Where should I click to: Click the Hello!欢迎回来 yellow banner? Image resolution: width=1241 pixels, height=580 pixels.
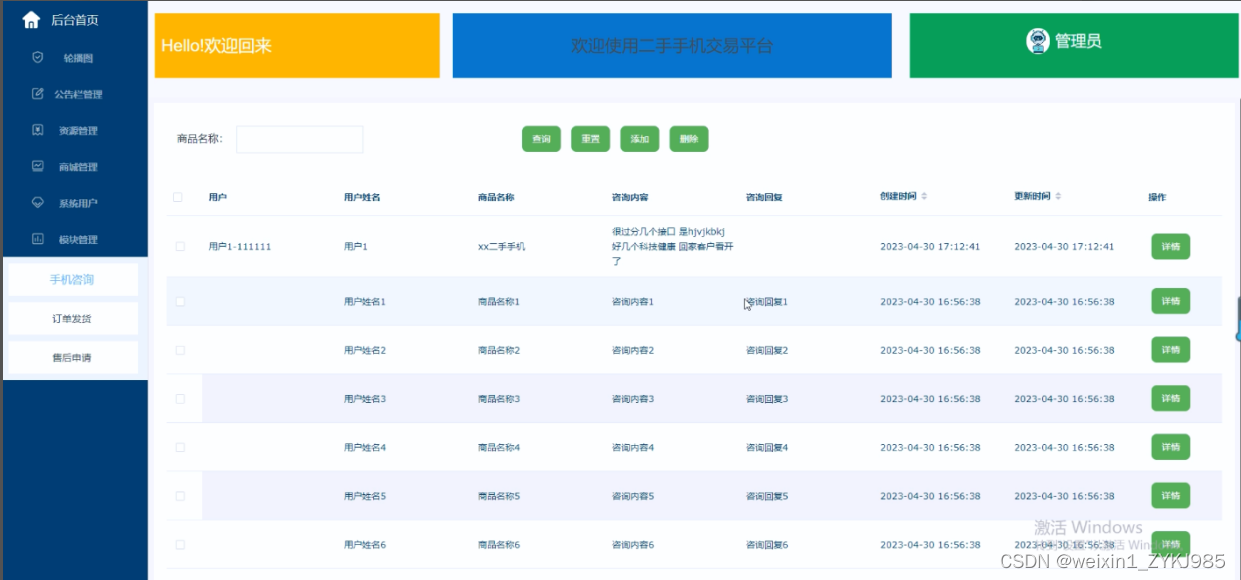[297, 45]
